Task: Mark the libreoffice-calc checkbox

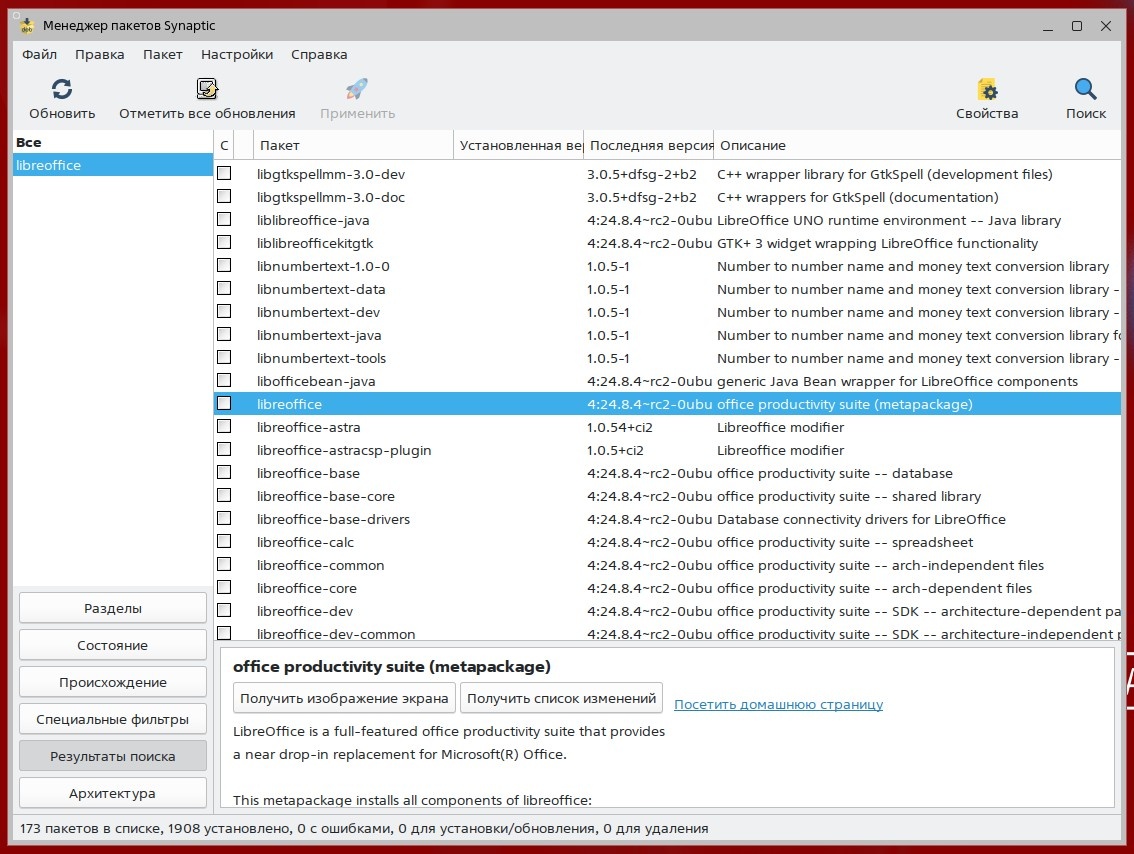Action: coord(224,542)
